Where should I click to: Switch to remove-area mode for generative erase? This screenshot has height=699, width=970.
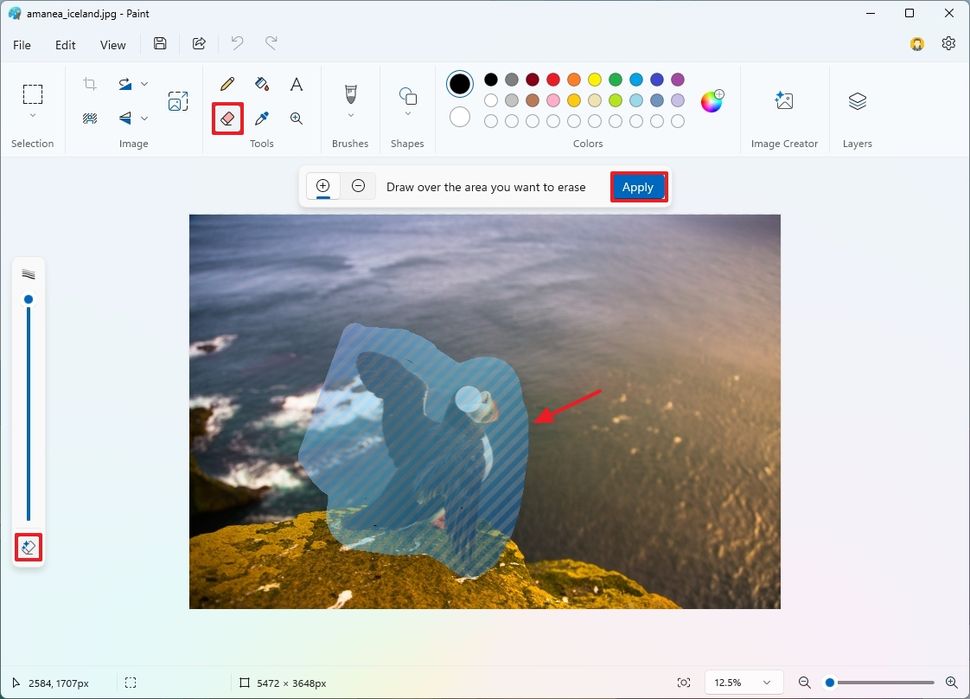358,186
